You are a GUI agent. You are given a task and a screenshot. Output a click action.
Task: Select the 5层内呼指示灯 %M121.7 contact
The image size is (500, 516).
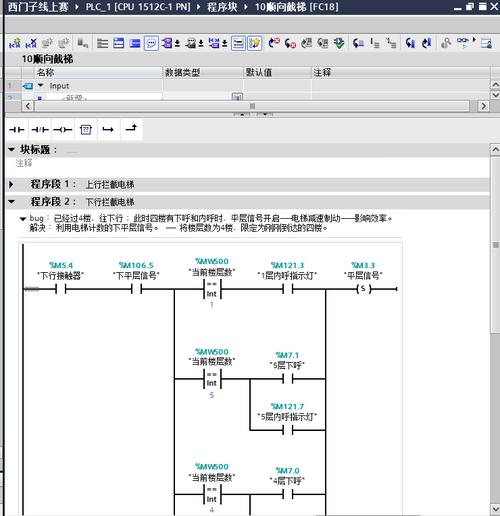(287, 430)
